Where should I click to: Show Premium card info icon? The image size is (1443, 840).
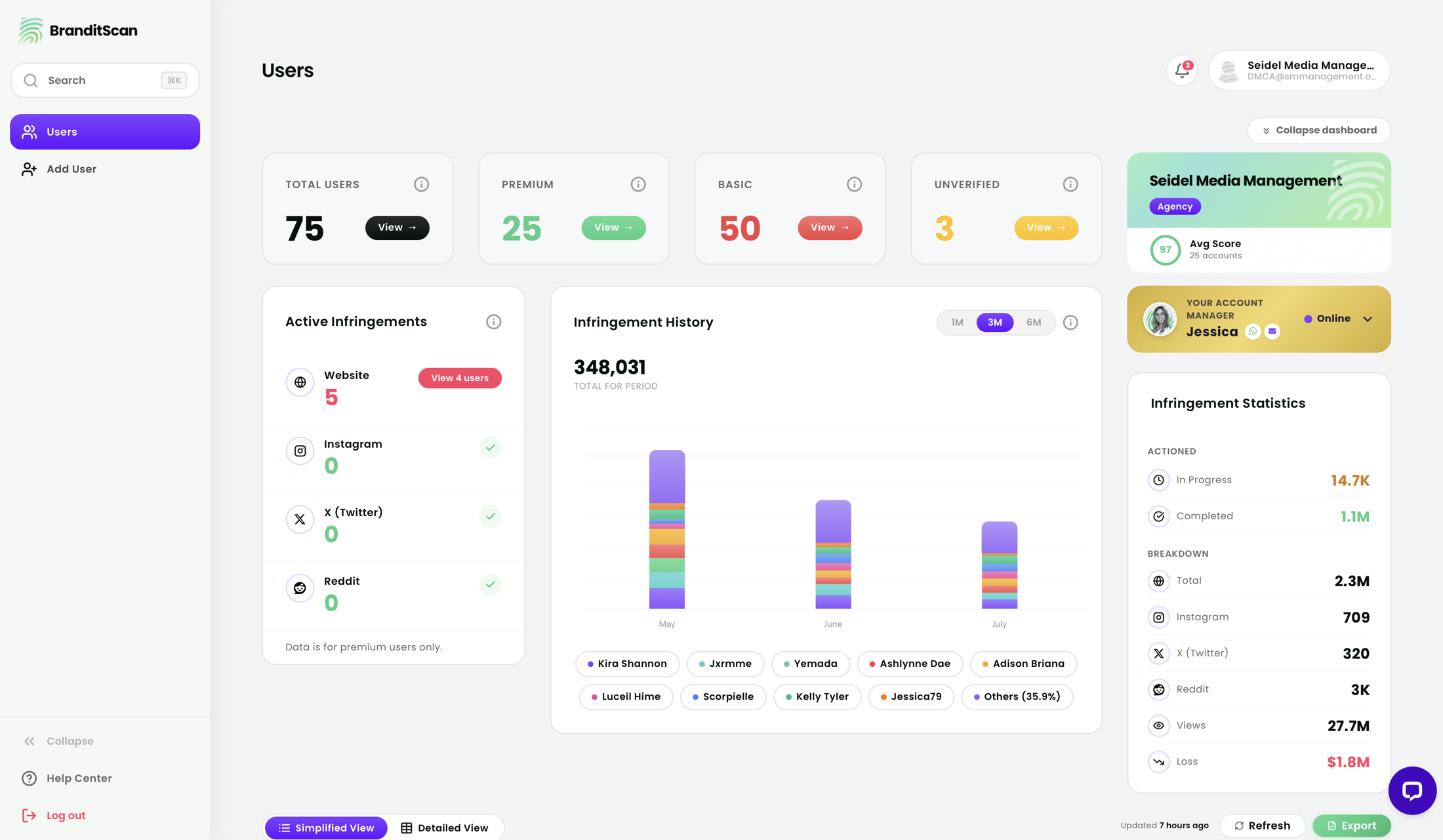point(638,184)
